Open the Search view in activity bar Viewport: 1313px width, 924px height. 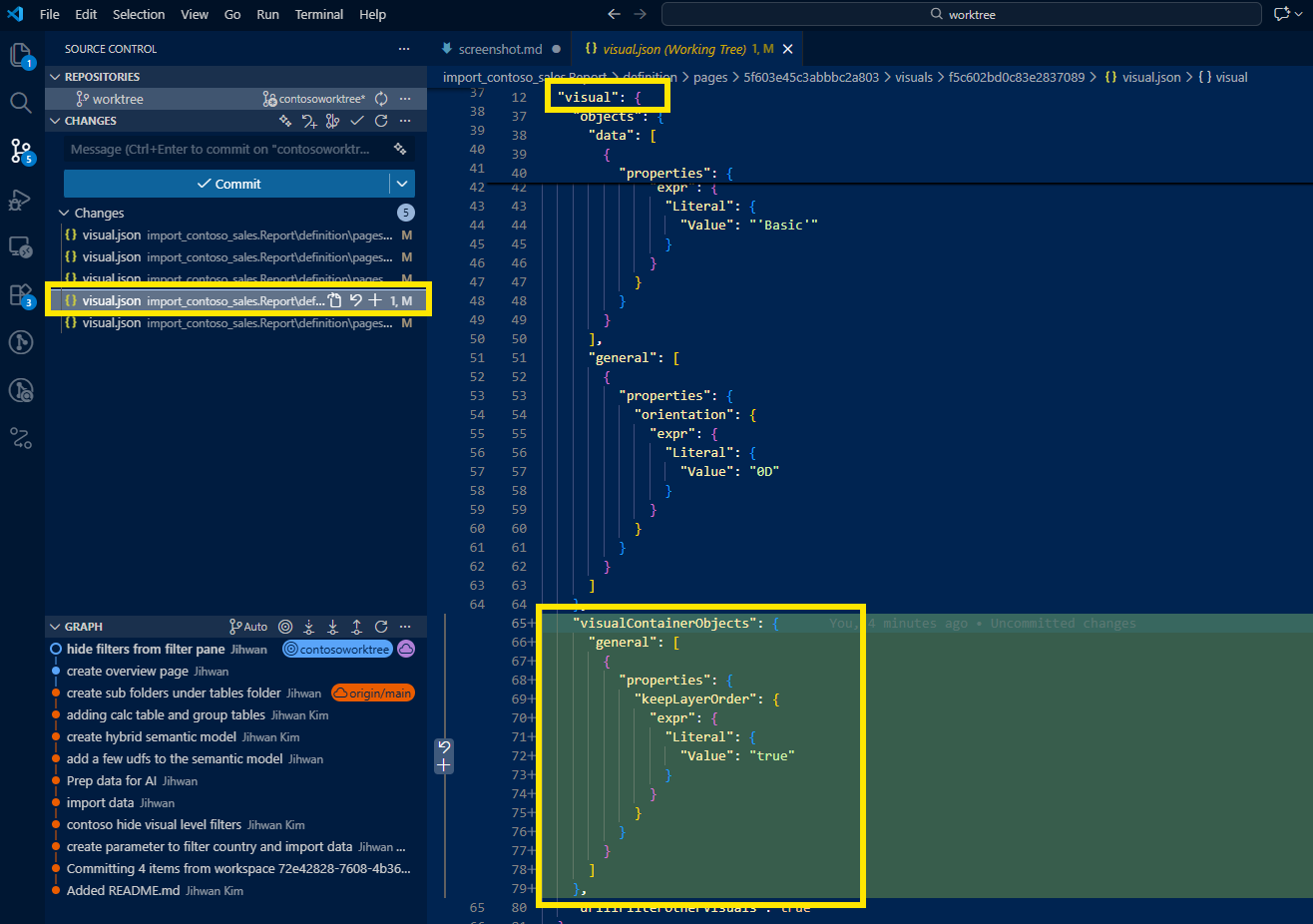point(21,103)
